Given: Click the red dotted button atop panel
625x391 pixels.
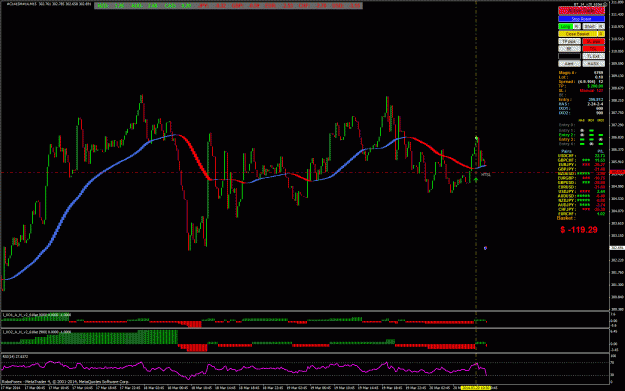Looking at the screenshot, I should (x=581, y=10).
